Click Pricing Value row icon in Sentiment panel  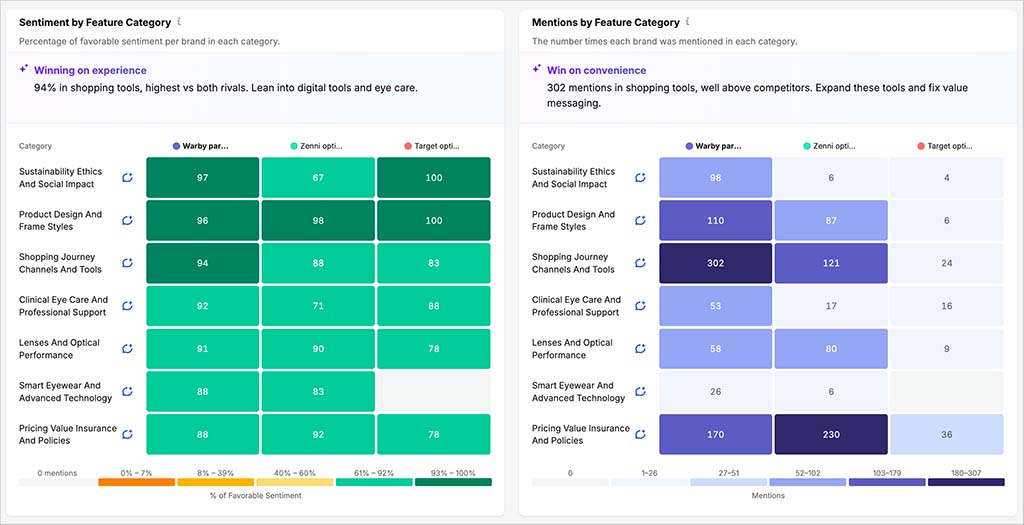pyautogui.click(x=127, y=434)
